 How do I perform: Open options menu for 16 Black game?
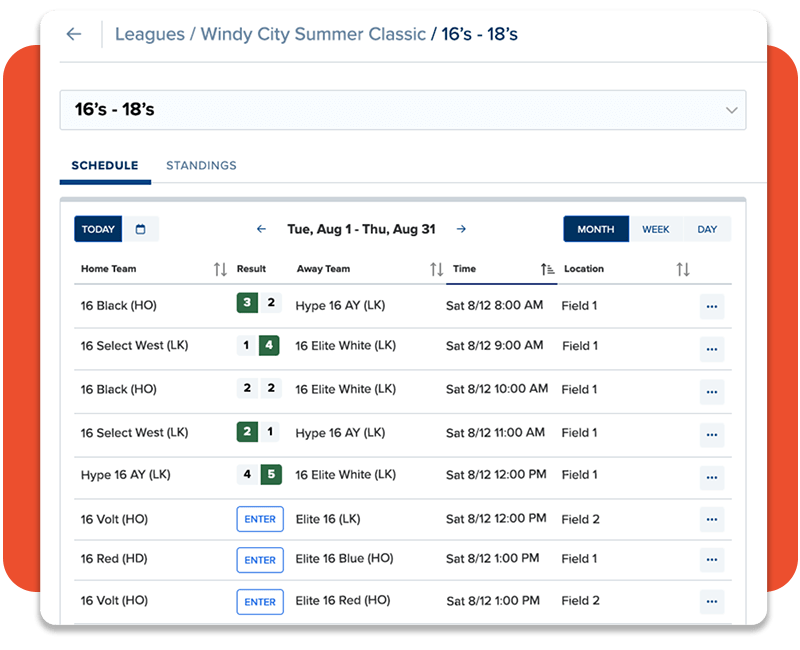coord(712,308)
